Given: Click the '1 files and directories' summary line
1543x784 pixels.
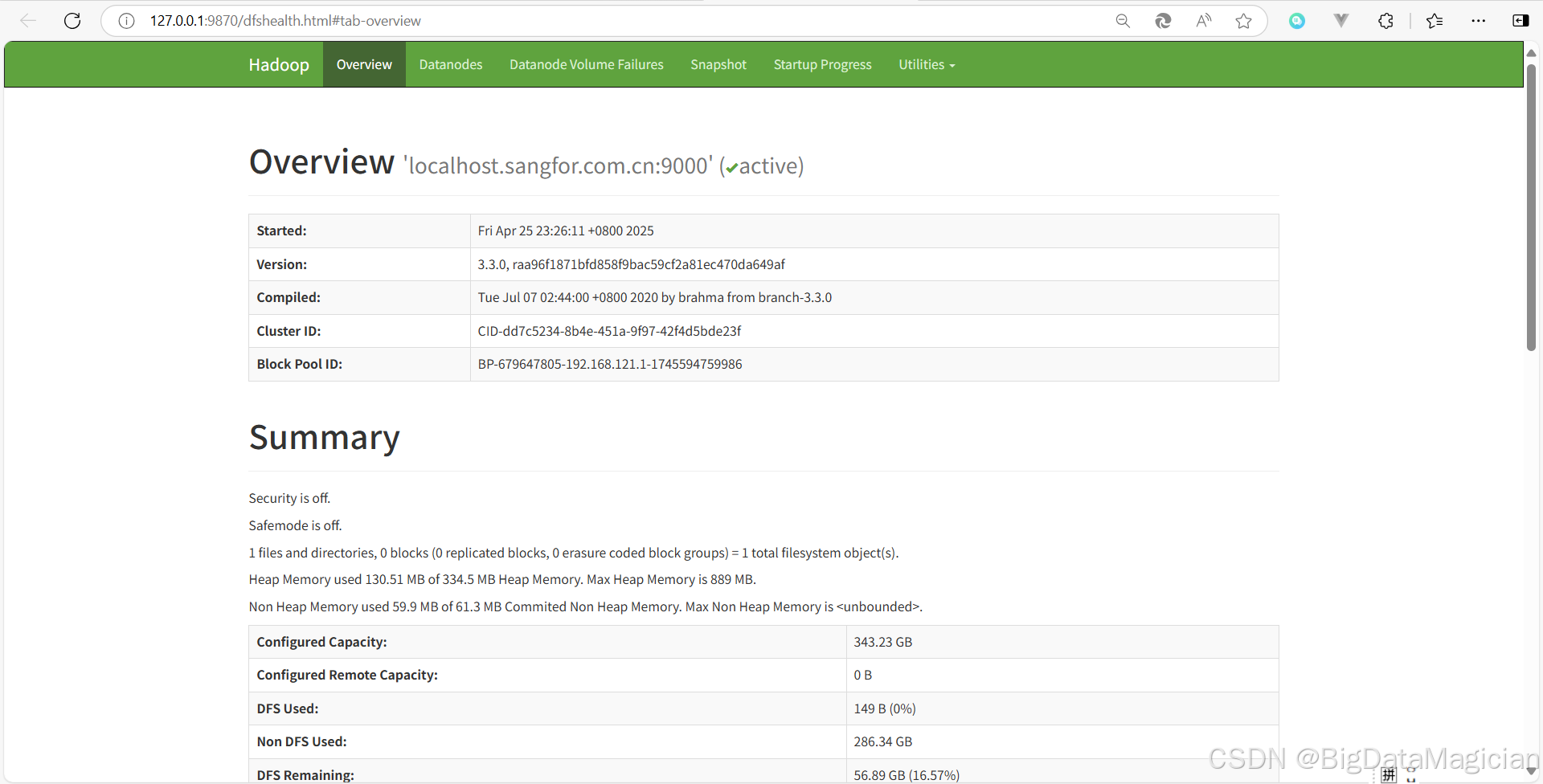Looking at the screenshot, I should coord(574,553).
